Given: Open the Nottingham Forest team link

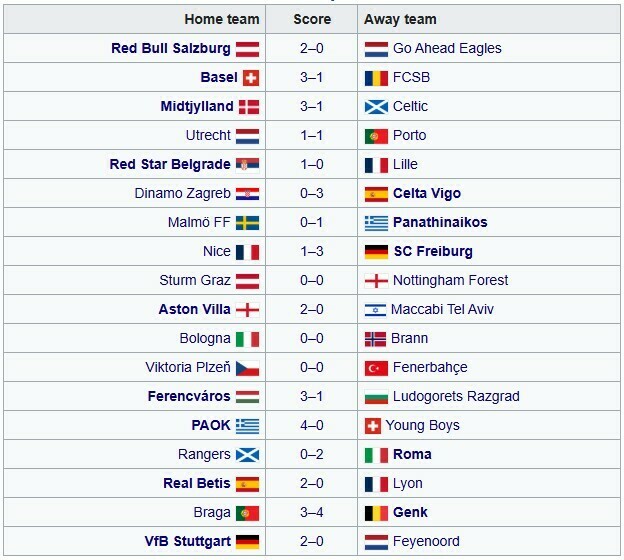Looking at the screenshot, I should coord(450,280).
